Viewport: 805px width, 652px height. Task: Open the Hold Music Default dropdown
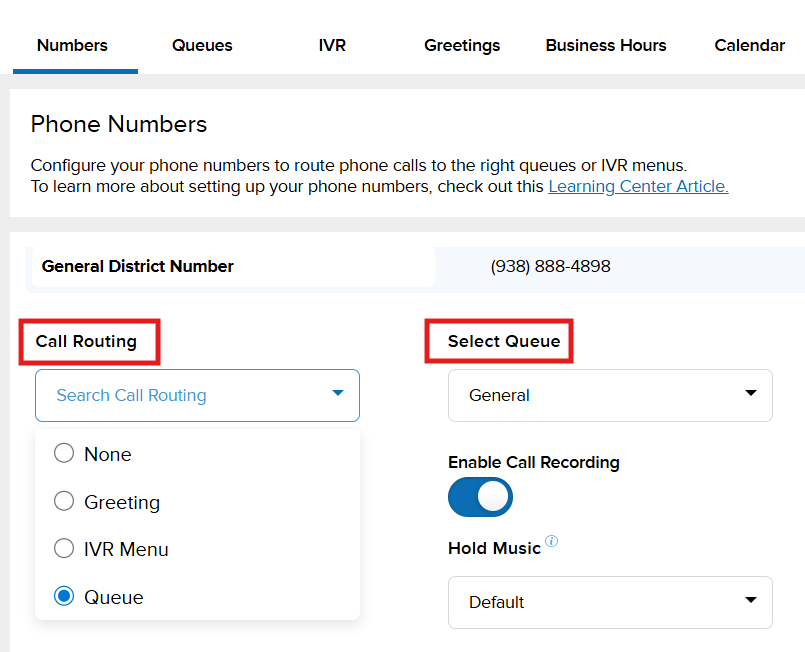pos(610,602)
